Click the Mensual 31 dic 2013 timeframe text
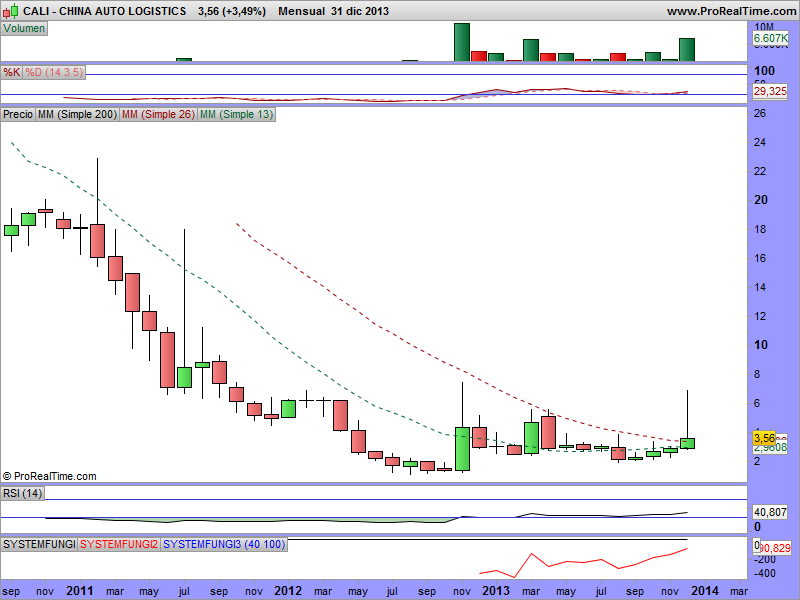This screenshot has height=600, width=800. pyautogui.click(x=333, y=11)
